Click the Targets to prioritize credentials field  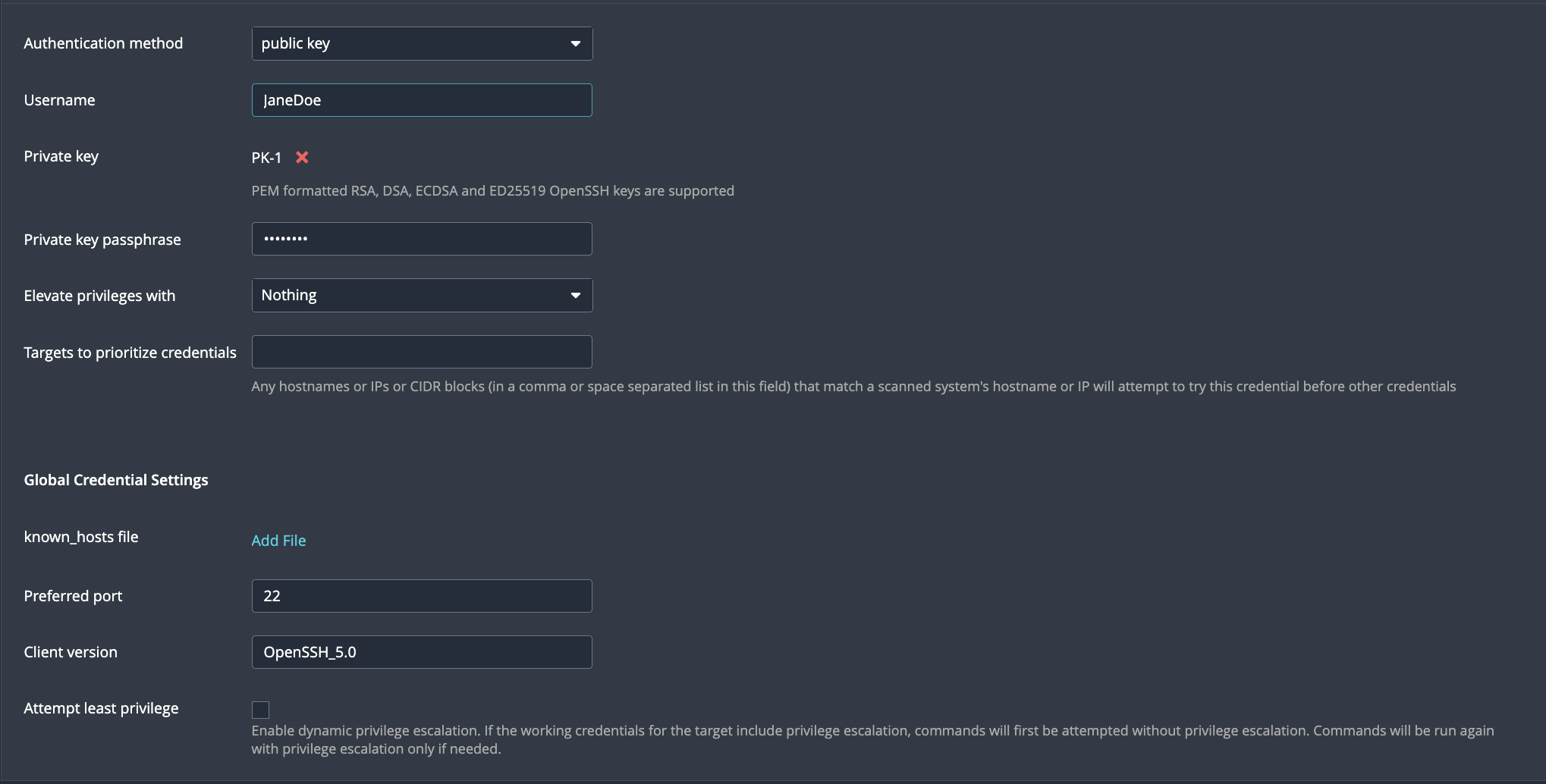tap(422, 351)
